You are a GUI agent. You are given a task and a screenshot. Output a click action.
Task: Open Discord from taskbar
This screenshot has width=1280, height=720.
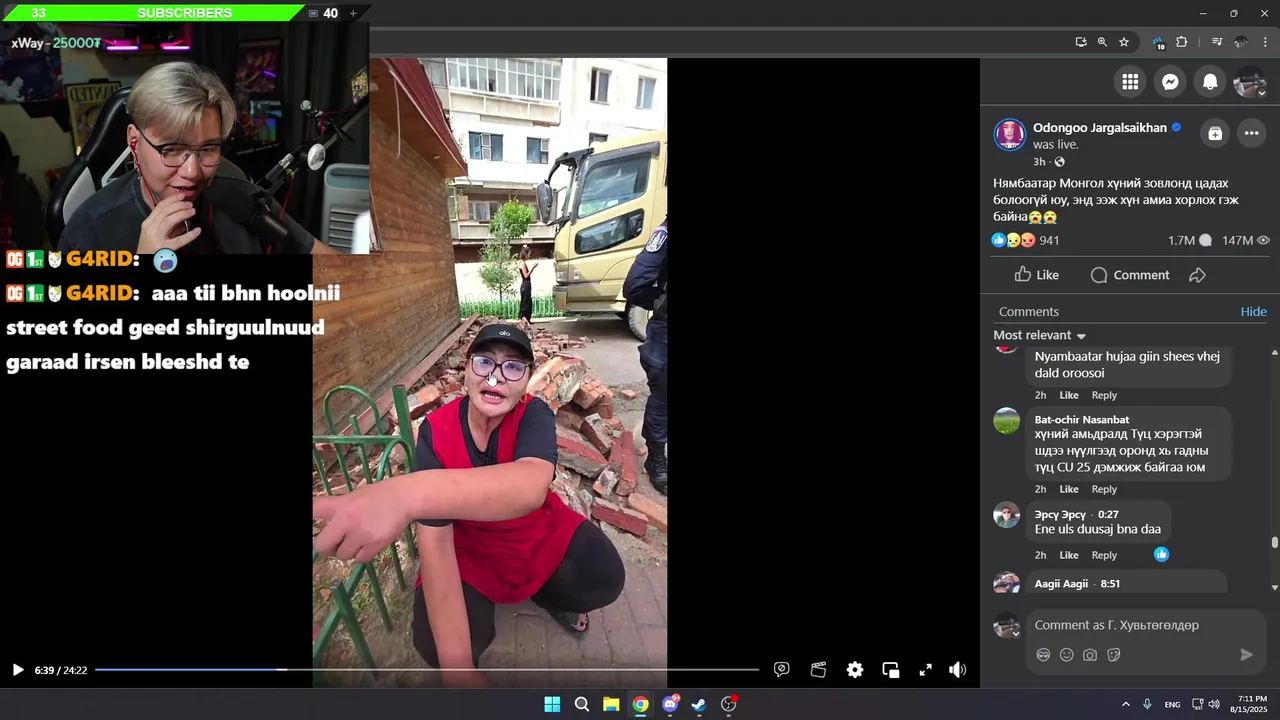[x=670, y=704]
